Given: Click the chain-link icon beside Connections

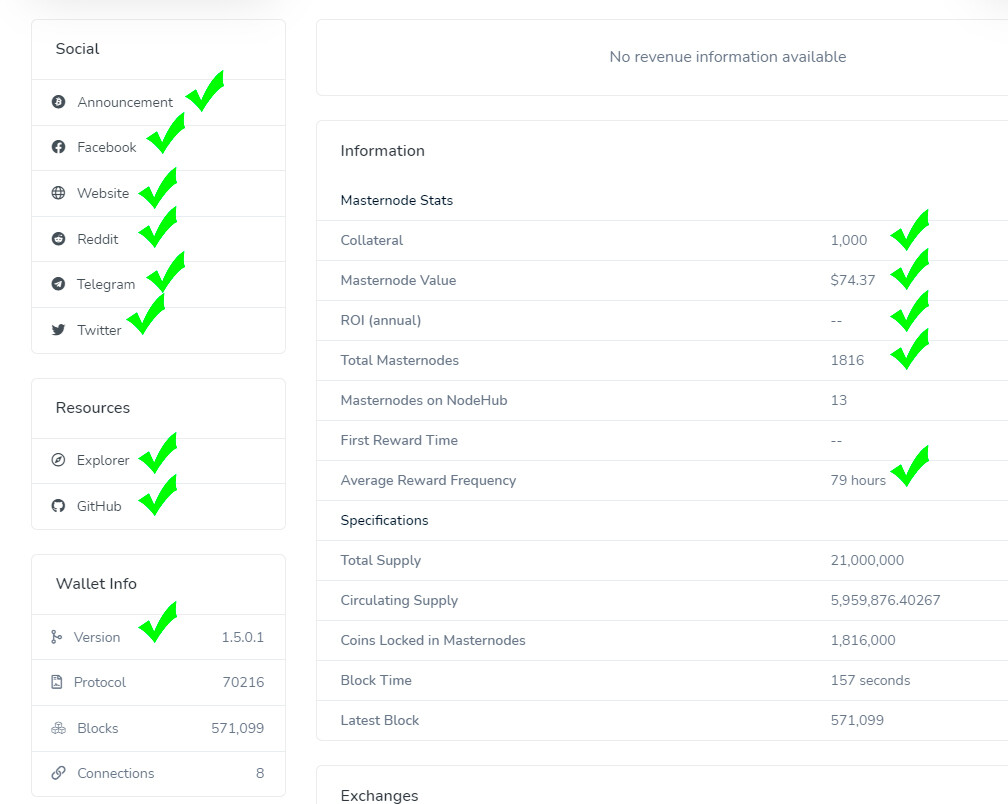Looking at the screenshot, I should tap(58, 773).
